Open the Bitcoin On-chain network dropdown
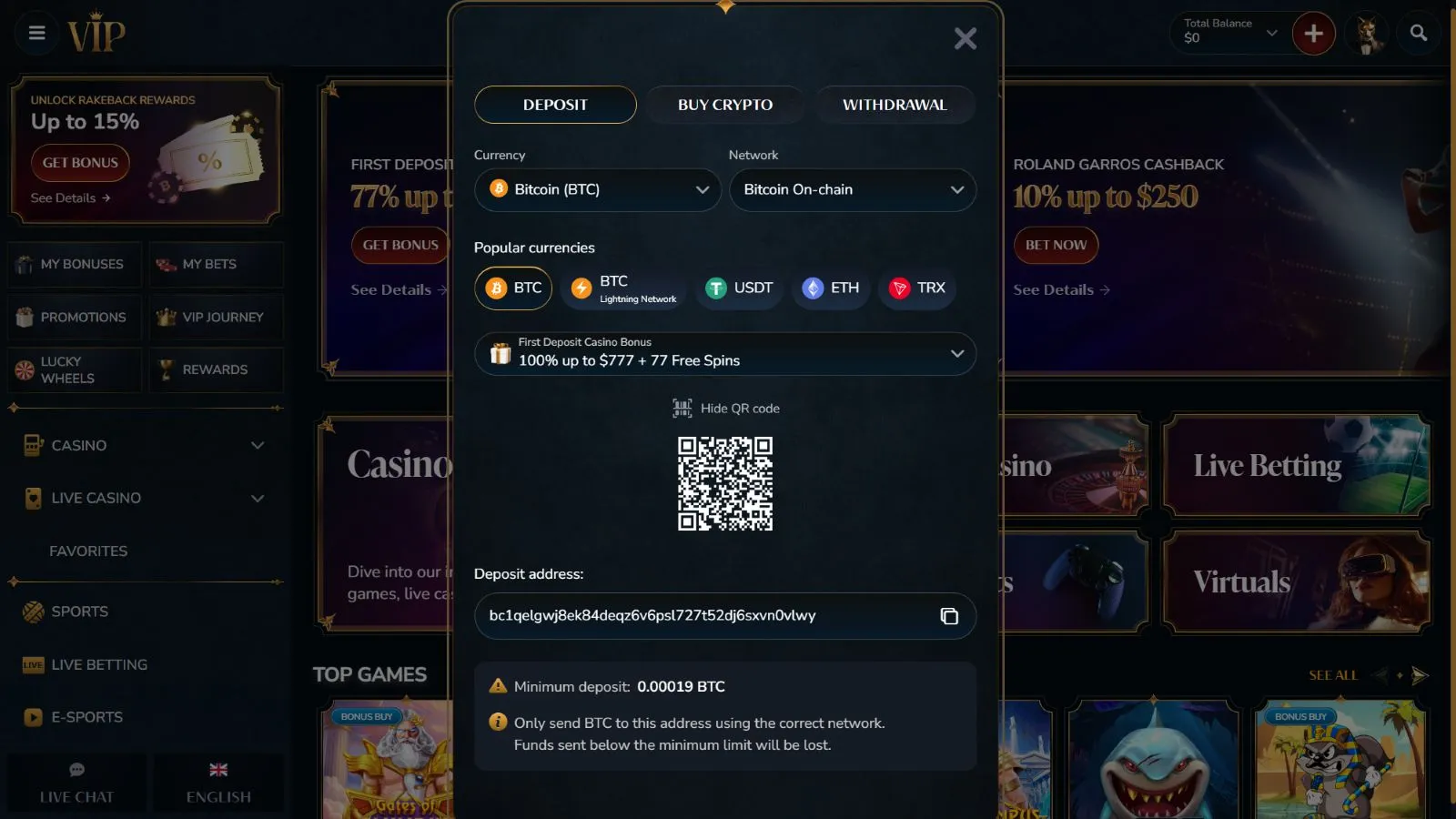This screenshot has height=819, width=1456. pos(853,190)
